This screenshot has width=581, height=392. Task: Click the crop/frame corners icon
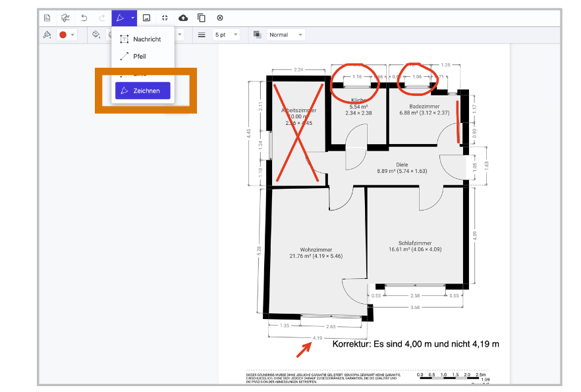[165, 18]
